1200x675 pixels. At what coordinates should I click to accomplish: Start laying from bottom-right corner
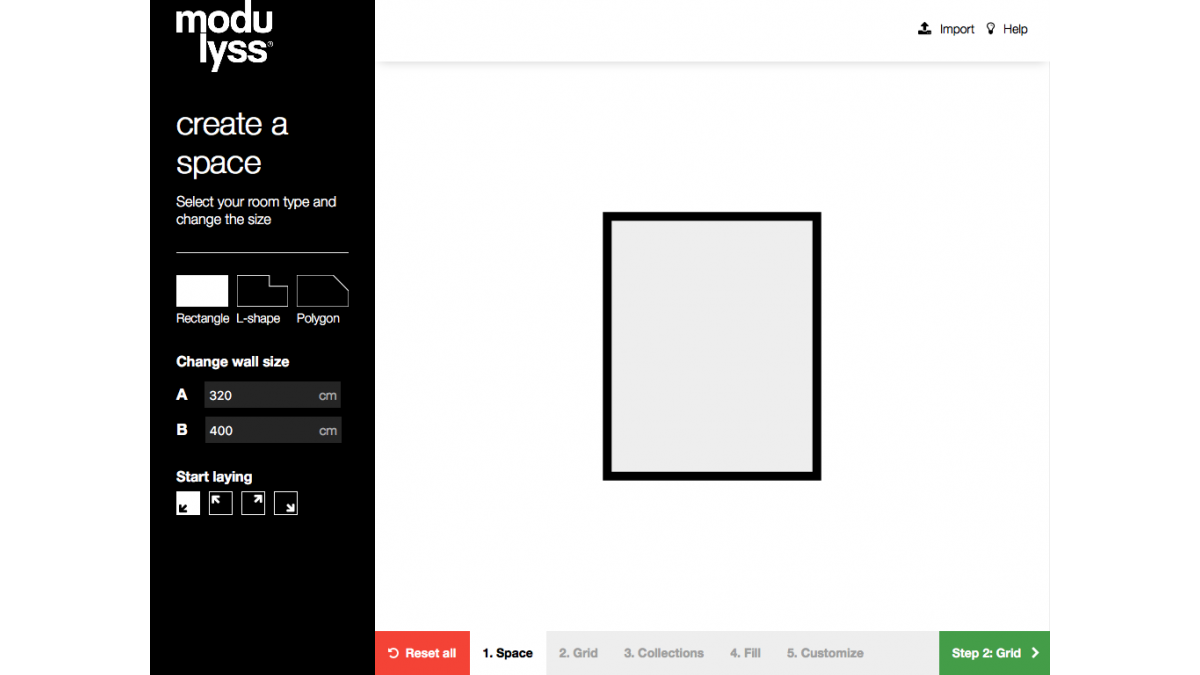pos(286,503)
